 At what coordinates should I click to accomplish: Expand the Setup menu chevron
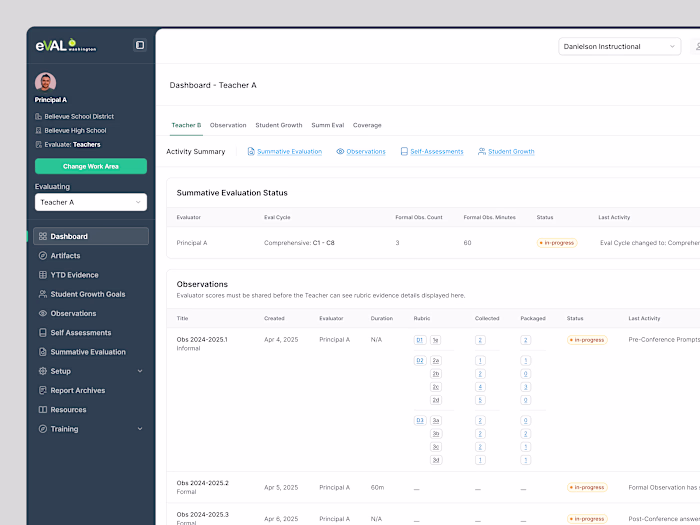click(140, 371)
